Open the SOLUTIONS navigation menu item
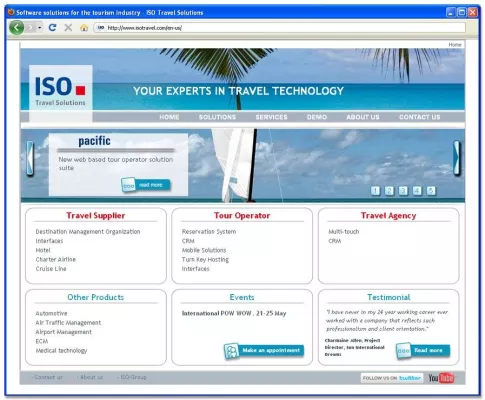 [x=217, y=117]
